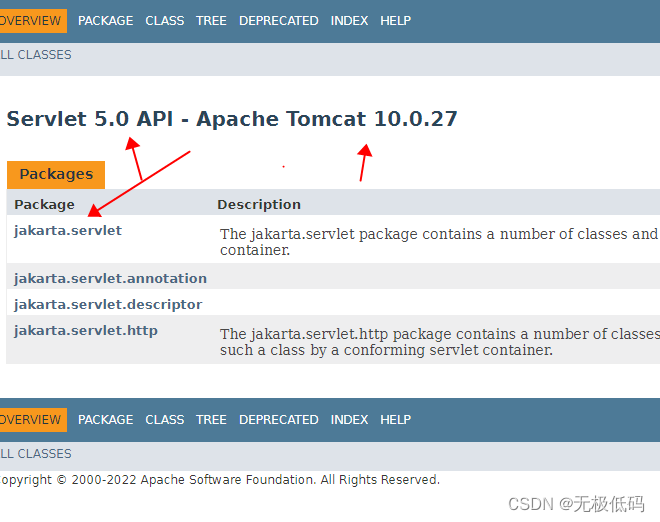Go to PACKAGE in top navigation bar
Screen dimensions: 660x522
point(106,21)
